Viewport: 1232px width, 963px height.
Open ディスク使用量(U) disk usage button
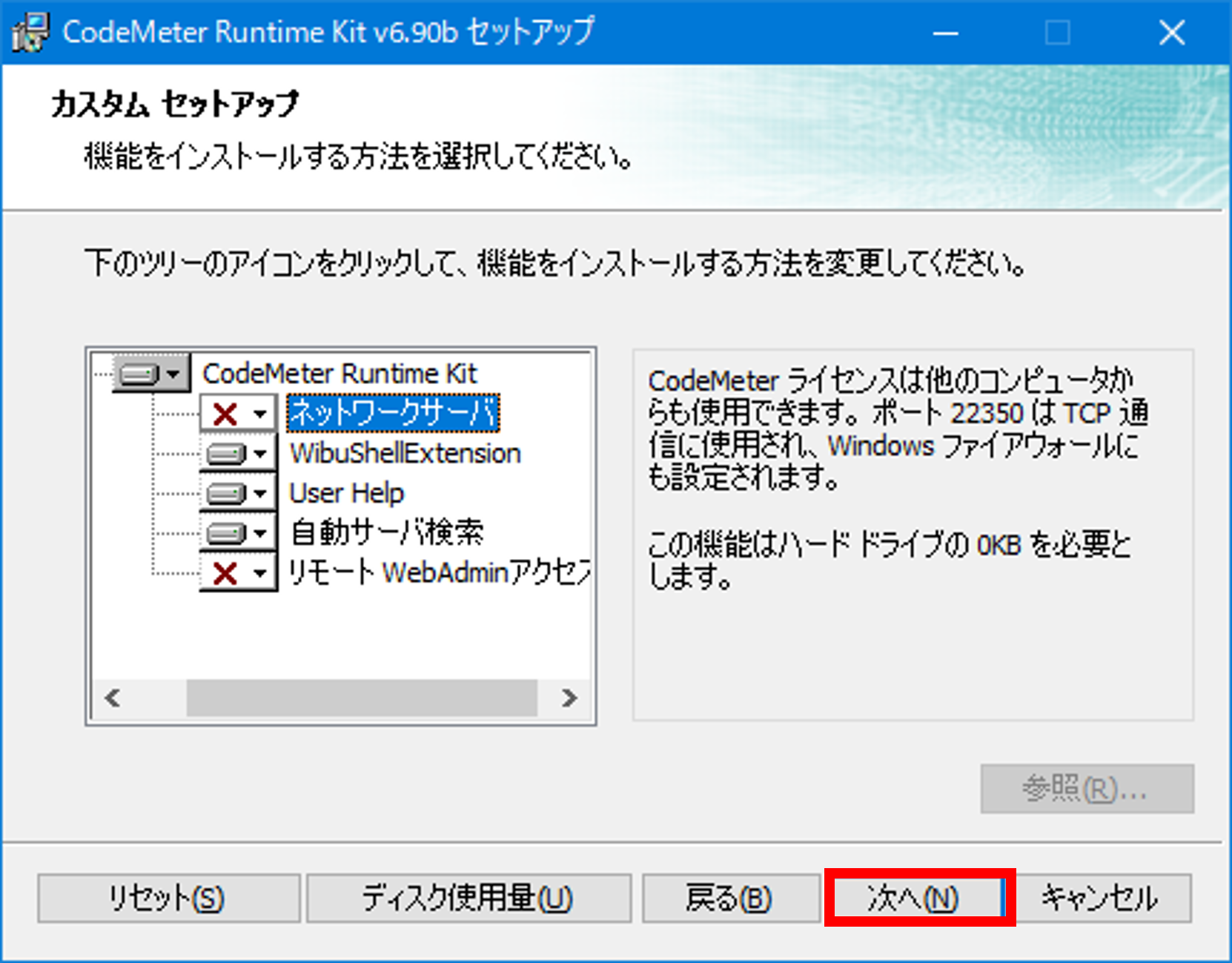click(468, 899)
